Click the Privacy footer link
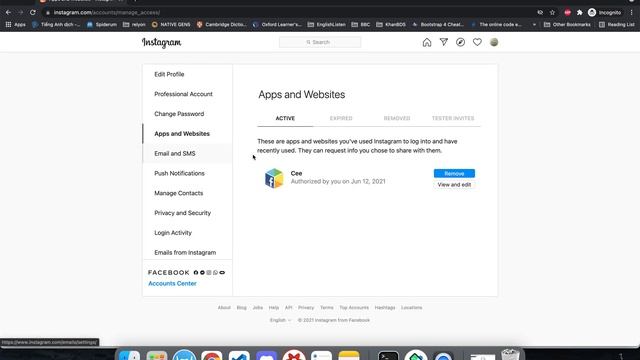 [306, 307]
